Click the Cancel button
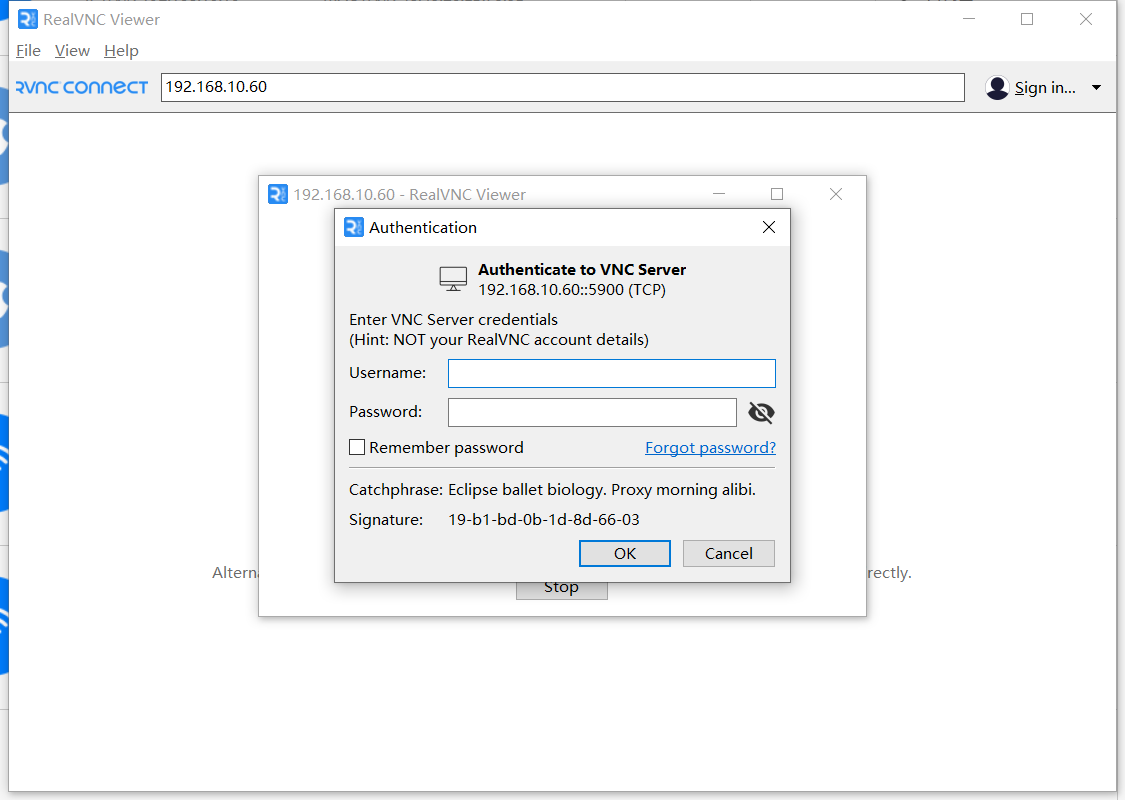 point(728,553)
